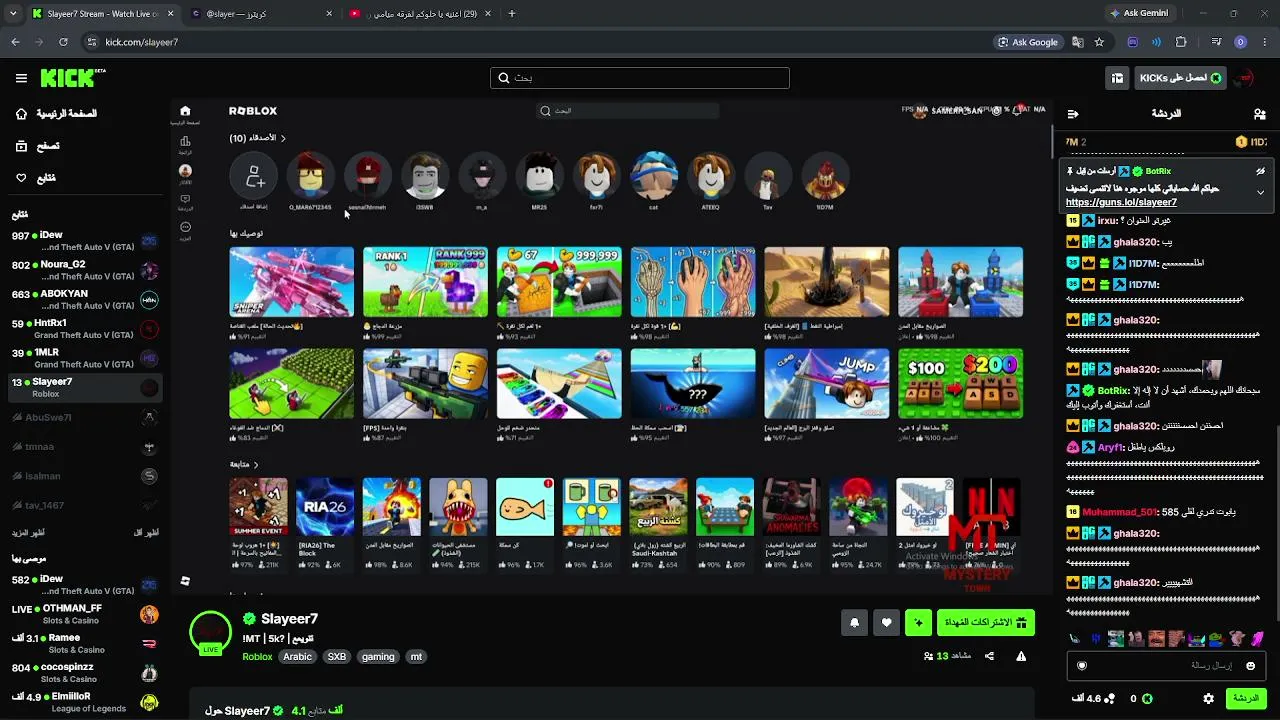Image resolution: width=1280 pixels, height=720 pixels.
Task: Click the get KICKs button
Action: pyautogui.click(x=1180, y=78)
